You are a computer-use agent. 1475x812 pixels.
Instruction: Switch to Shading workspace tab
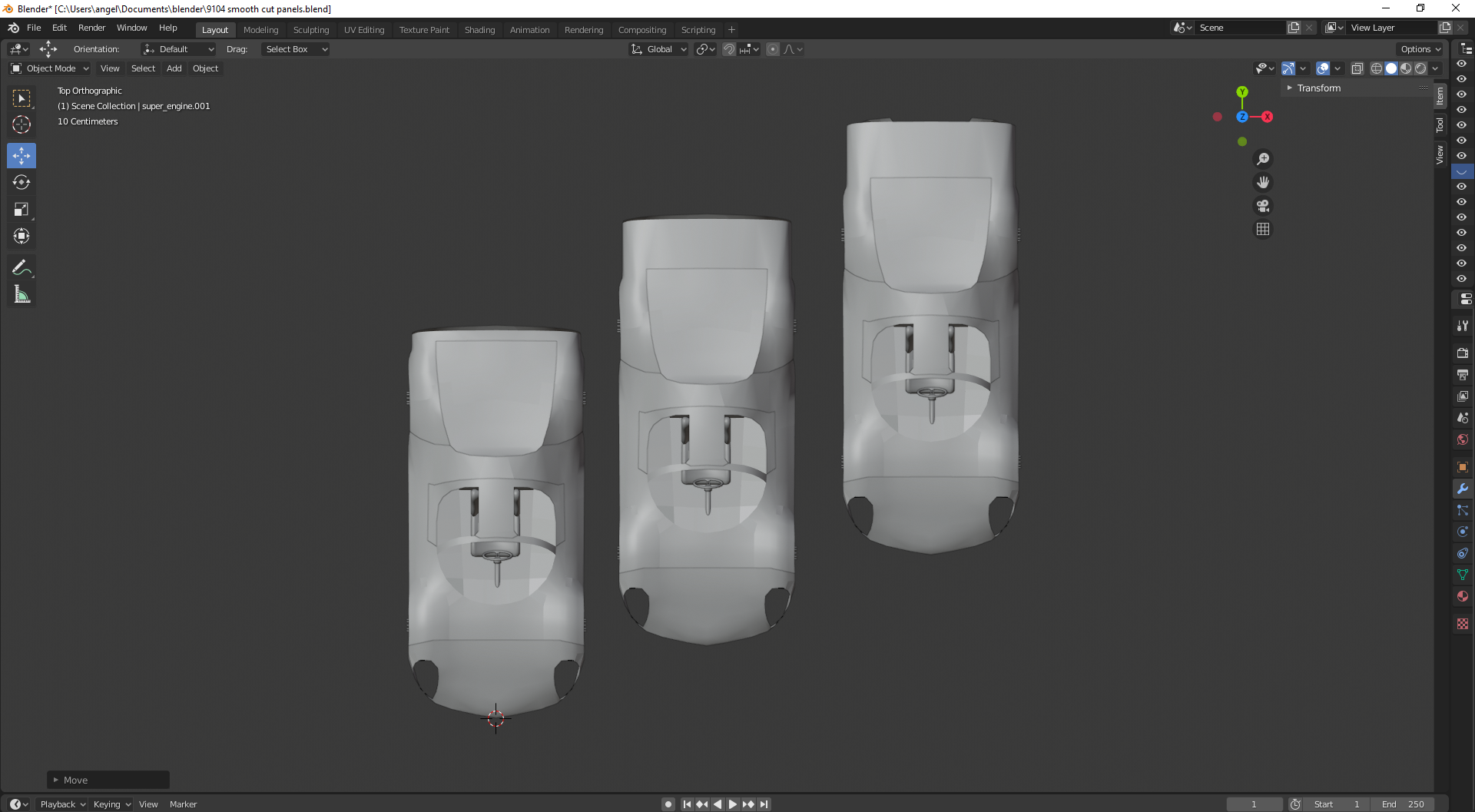coord(479,30)
